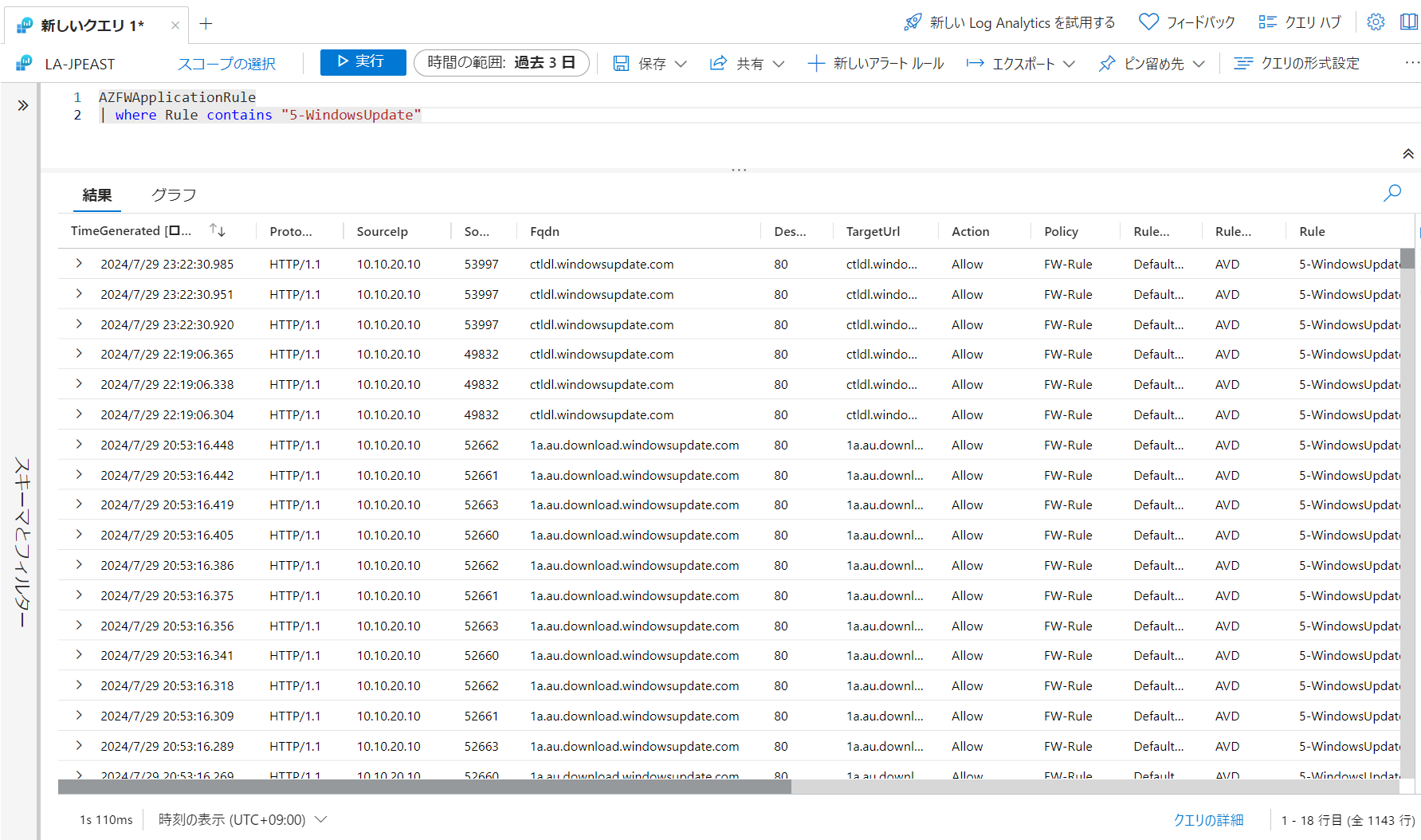This screenshot has height=840, width=1421.
Task: Click the splitter handle dots above results
Action: pos(739,170)
